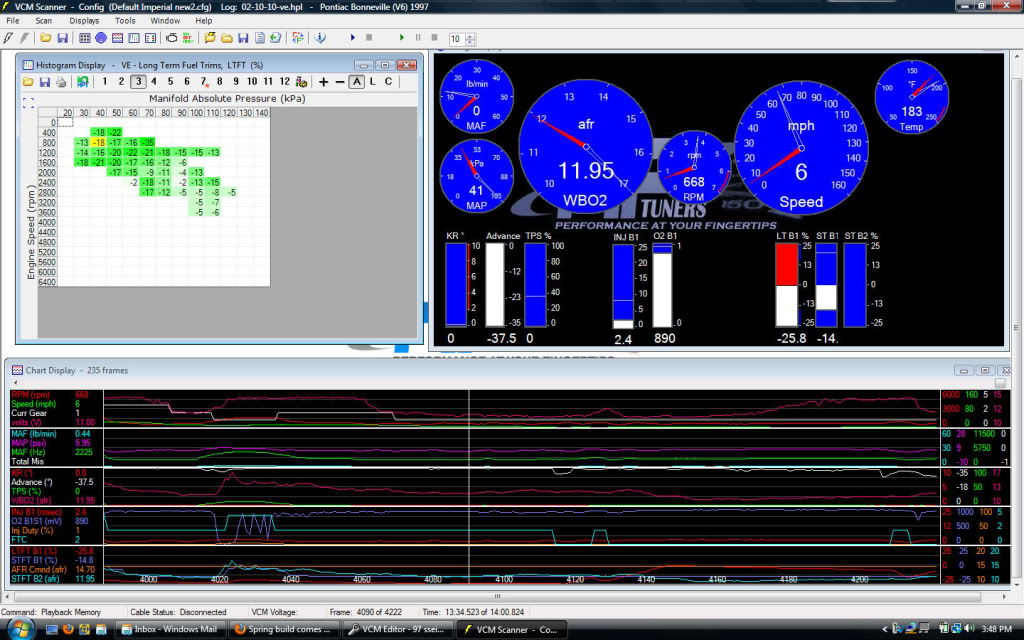Open the File menu
Image resolution: width=1024 pixels, height=640 pixels.
point(12,20)
